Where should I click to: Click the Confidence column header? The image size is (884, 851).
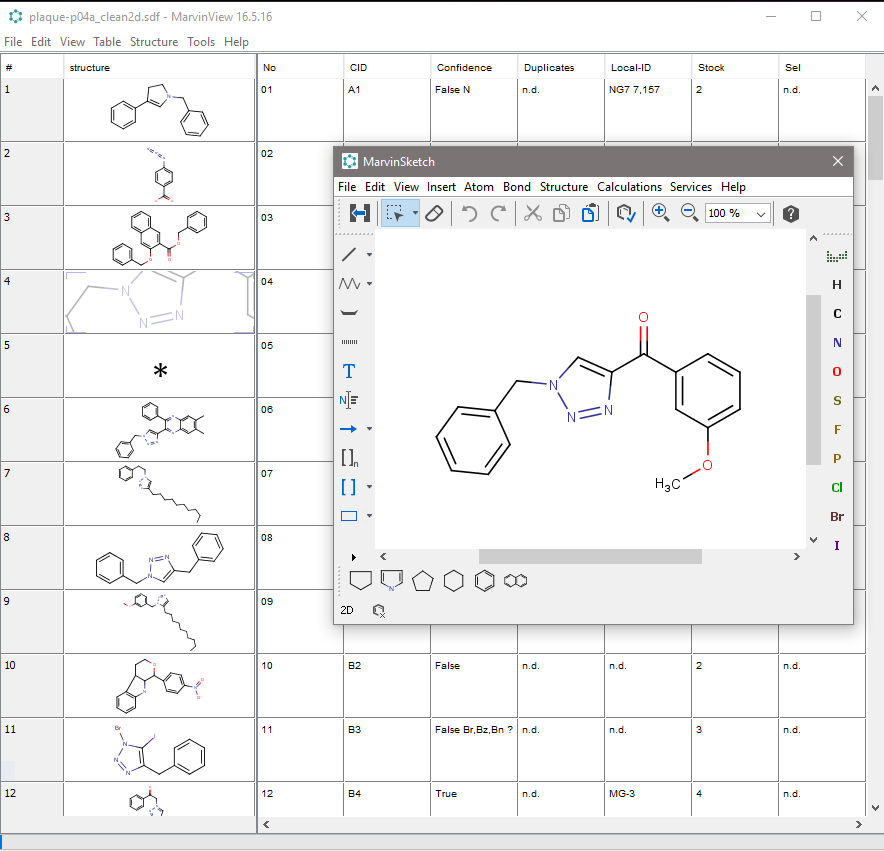(x=474, y=68)
